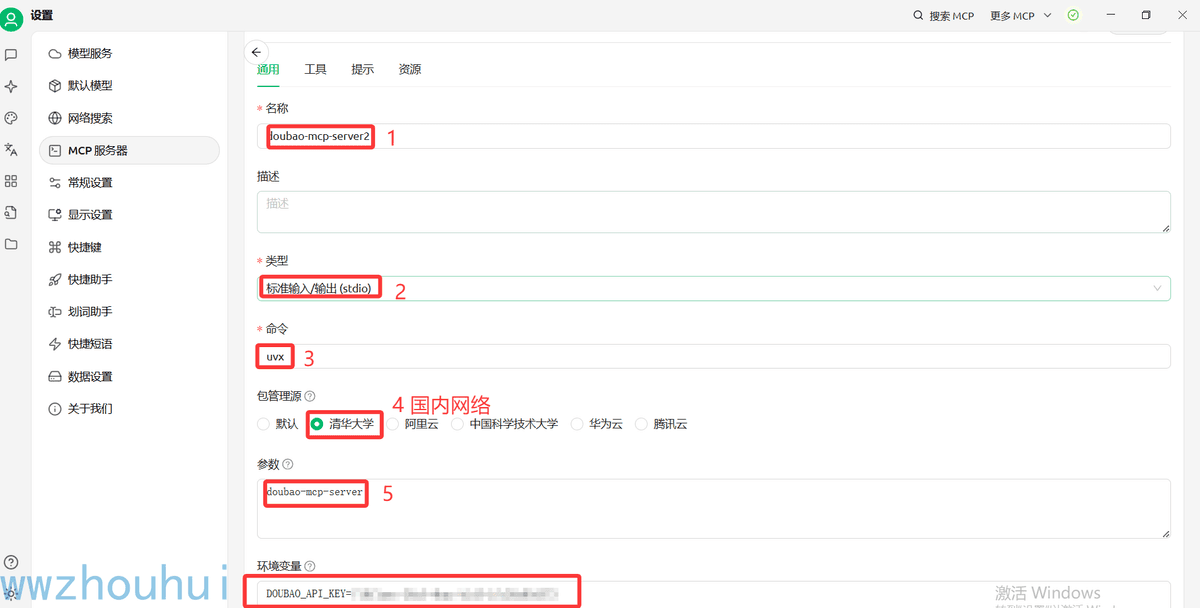This screenshot has width=1200, height=608.
Task: Open the knowledge base sidebar icon
Action: (11, 212)
